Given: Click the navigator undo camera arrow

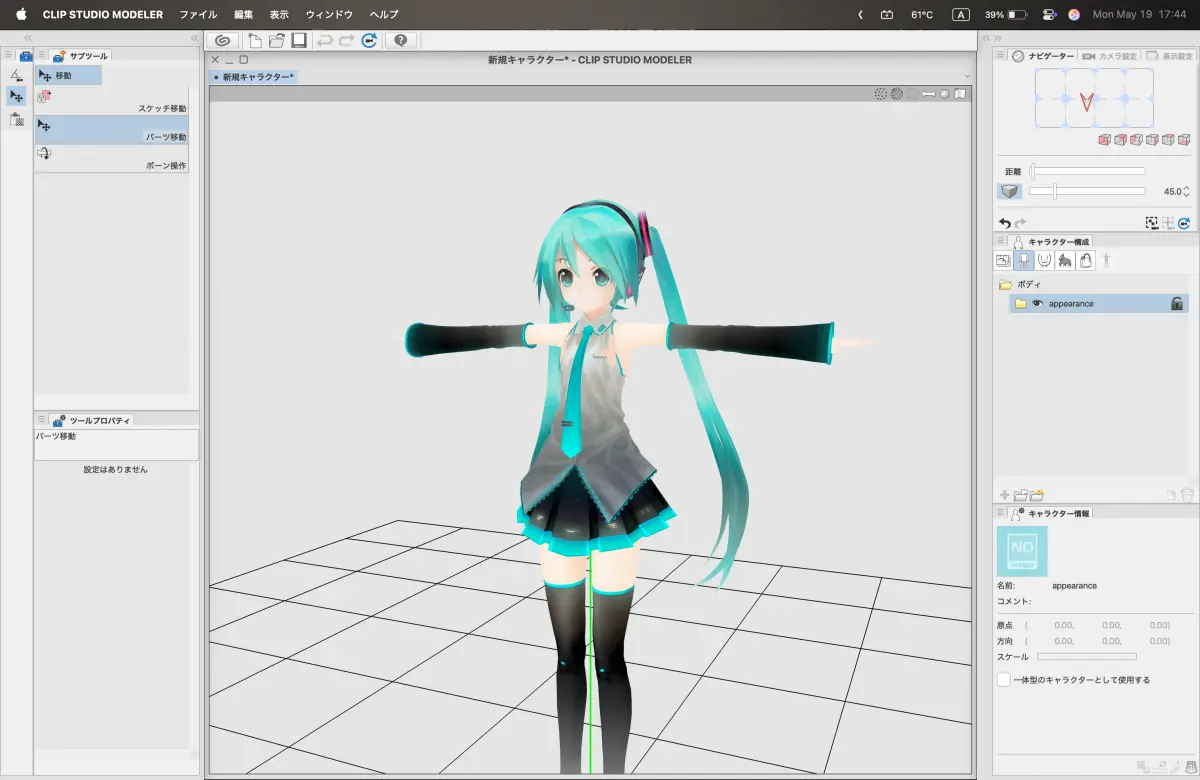Looking at the screenshot, I should click(1005, 223).
